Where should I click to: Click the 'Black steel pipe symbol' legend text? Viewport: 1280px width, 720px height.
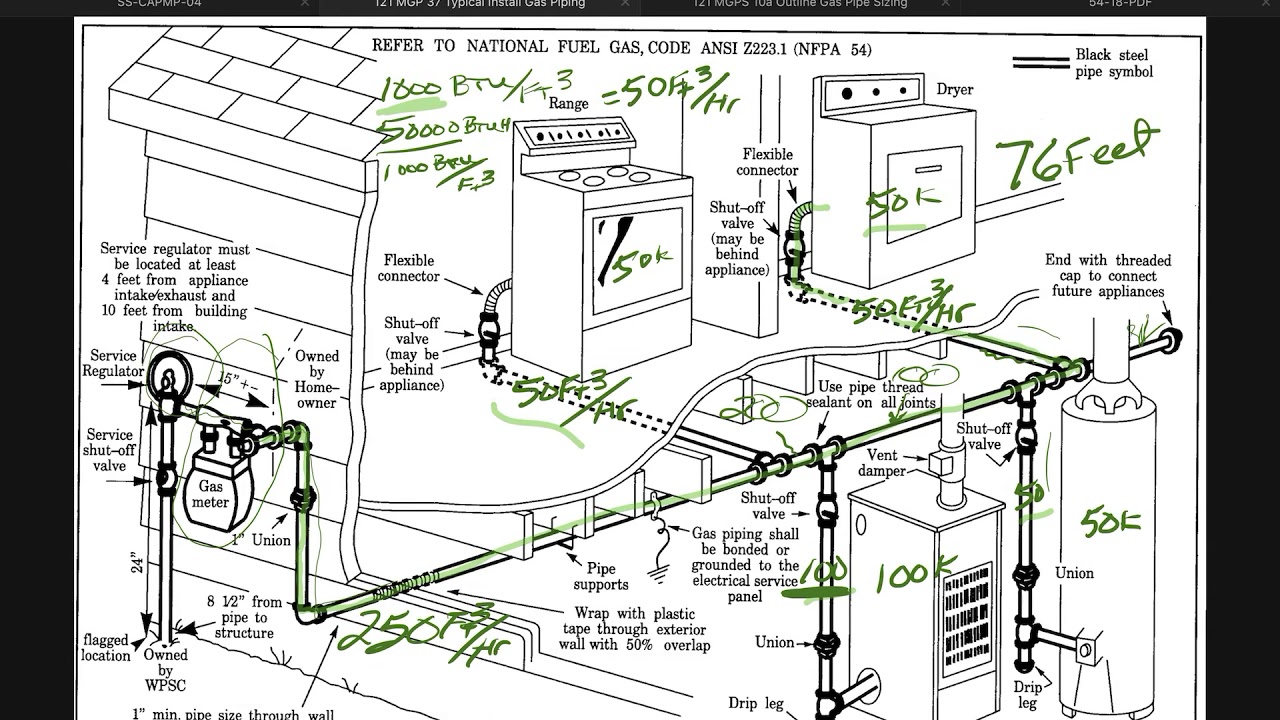(x=1114, y=63)
